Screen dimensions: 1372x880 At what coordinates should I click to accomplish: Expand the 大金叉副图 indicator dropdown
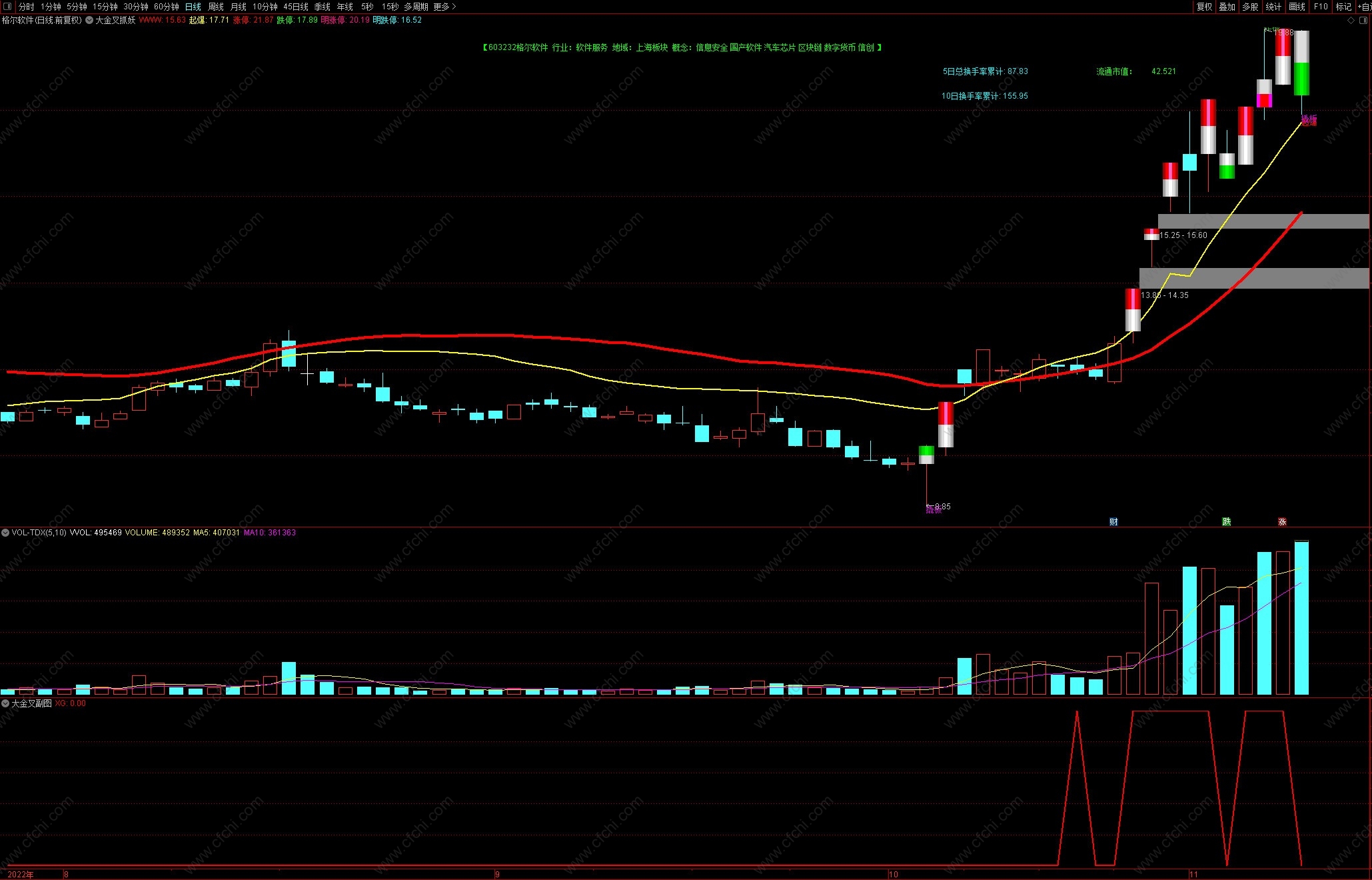(5, 703)
